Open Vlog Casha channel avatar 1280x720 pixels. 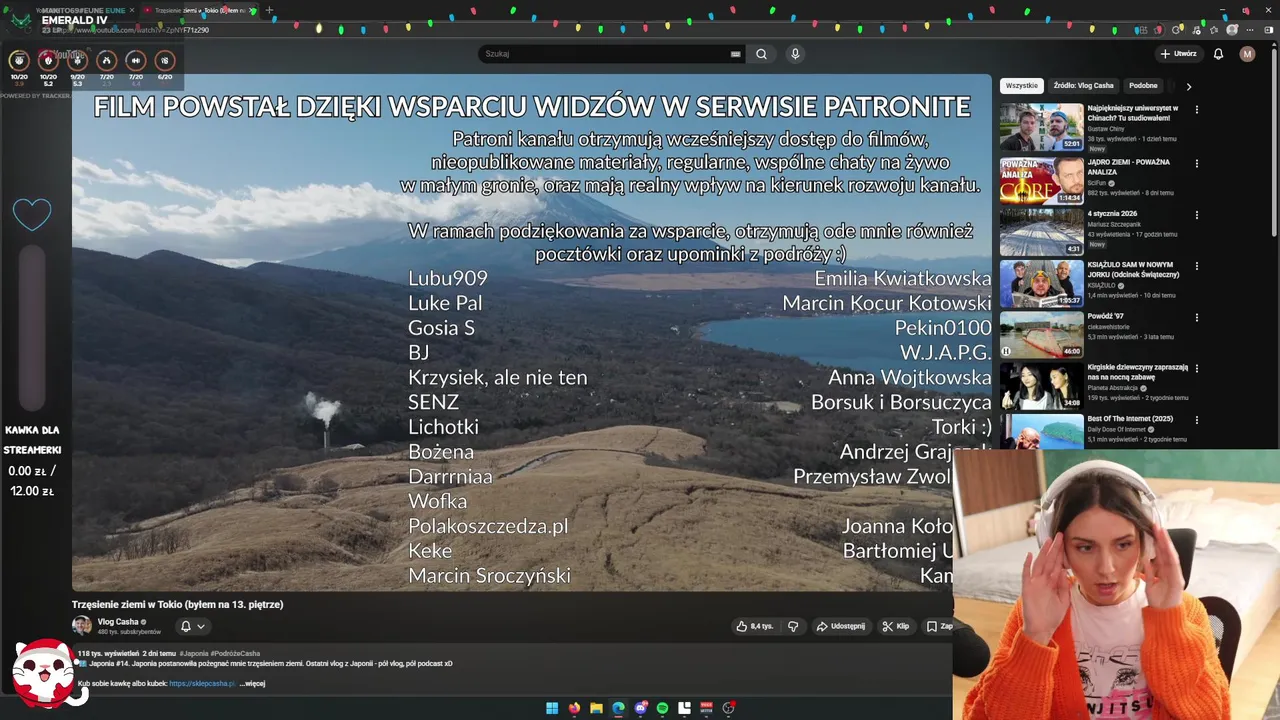81,625
